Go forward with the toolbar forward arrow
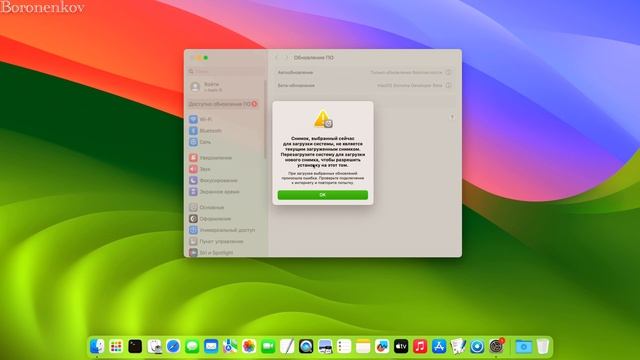 click(286, 58)
